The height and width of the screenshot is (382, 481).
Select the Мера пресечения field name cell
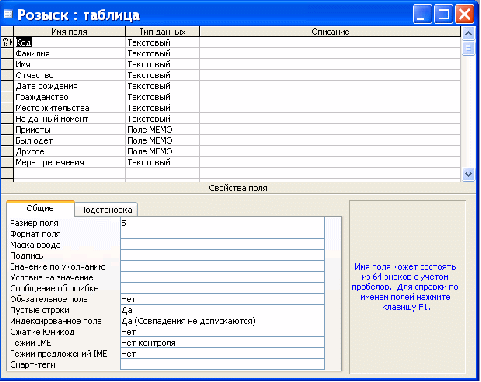(69, 162)
